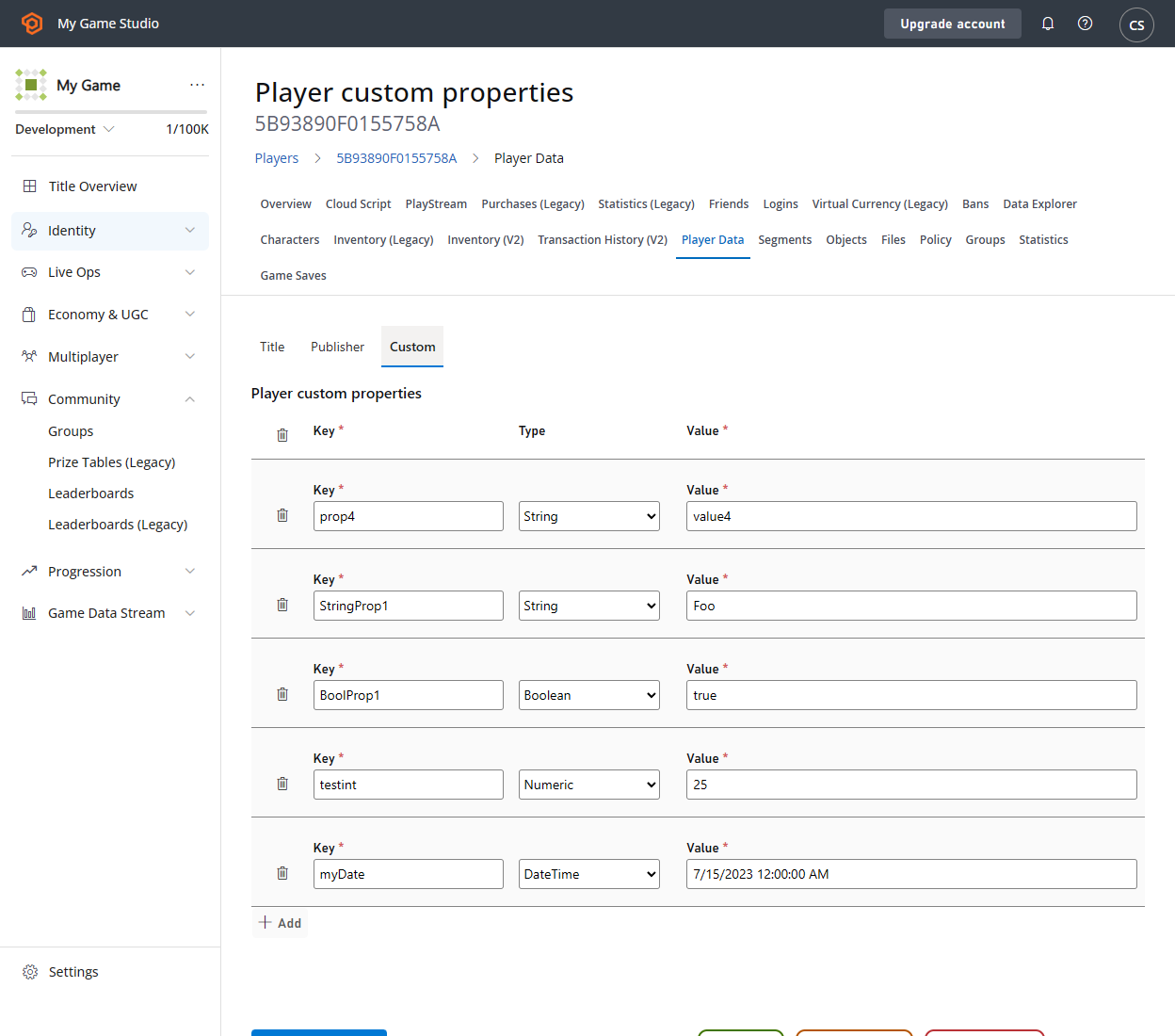Click the header row trash icon
The width and height of the screenshot is (1175, 1036).
pos(282,435)
